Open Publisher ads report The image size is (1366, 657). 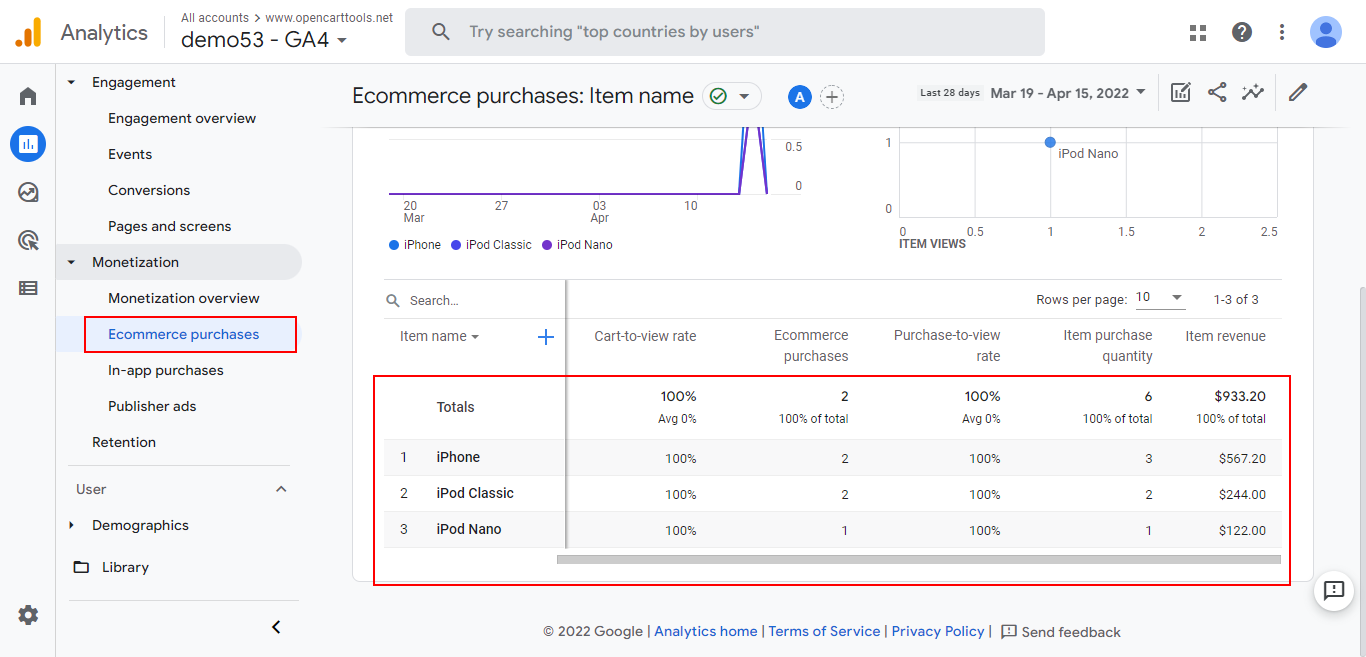click(x=152, y=406)
